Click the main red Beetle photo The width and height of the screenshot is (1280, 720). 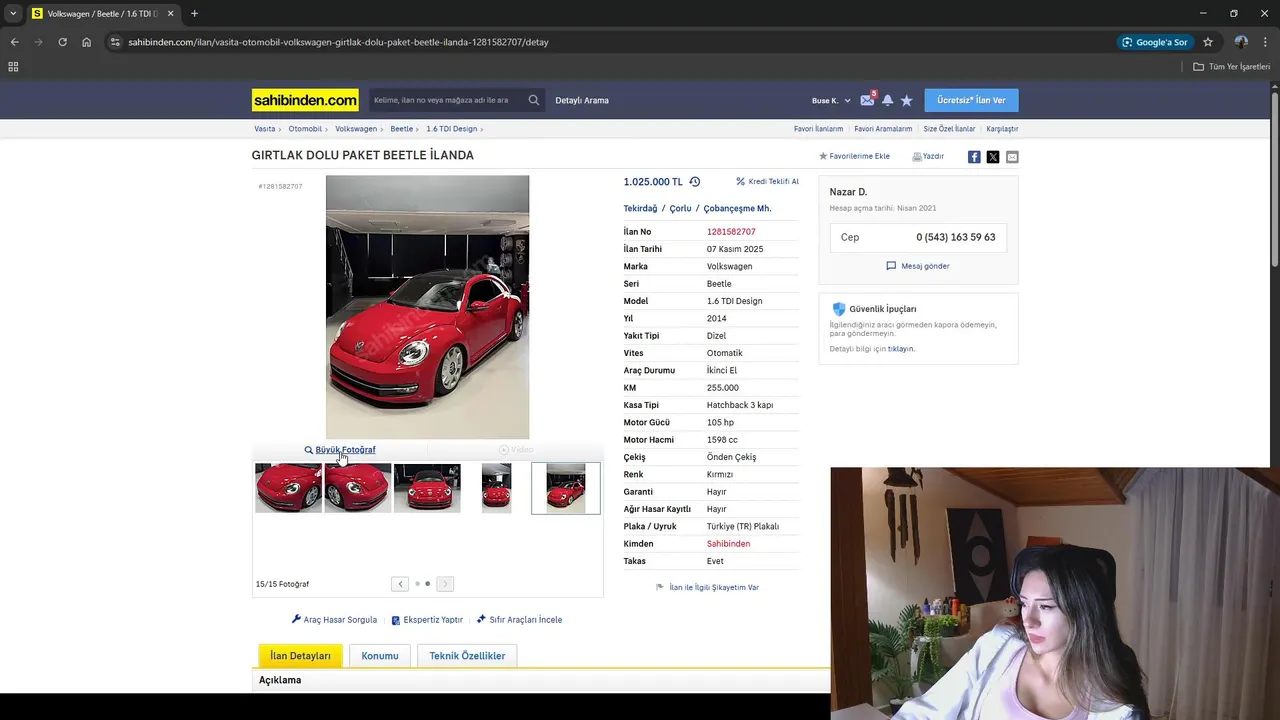(x=427, y=307)
